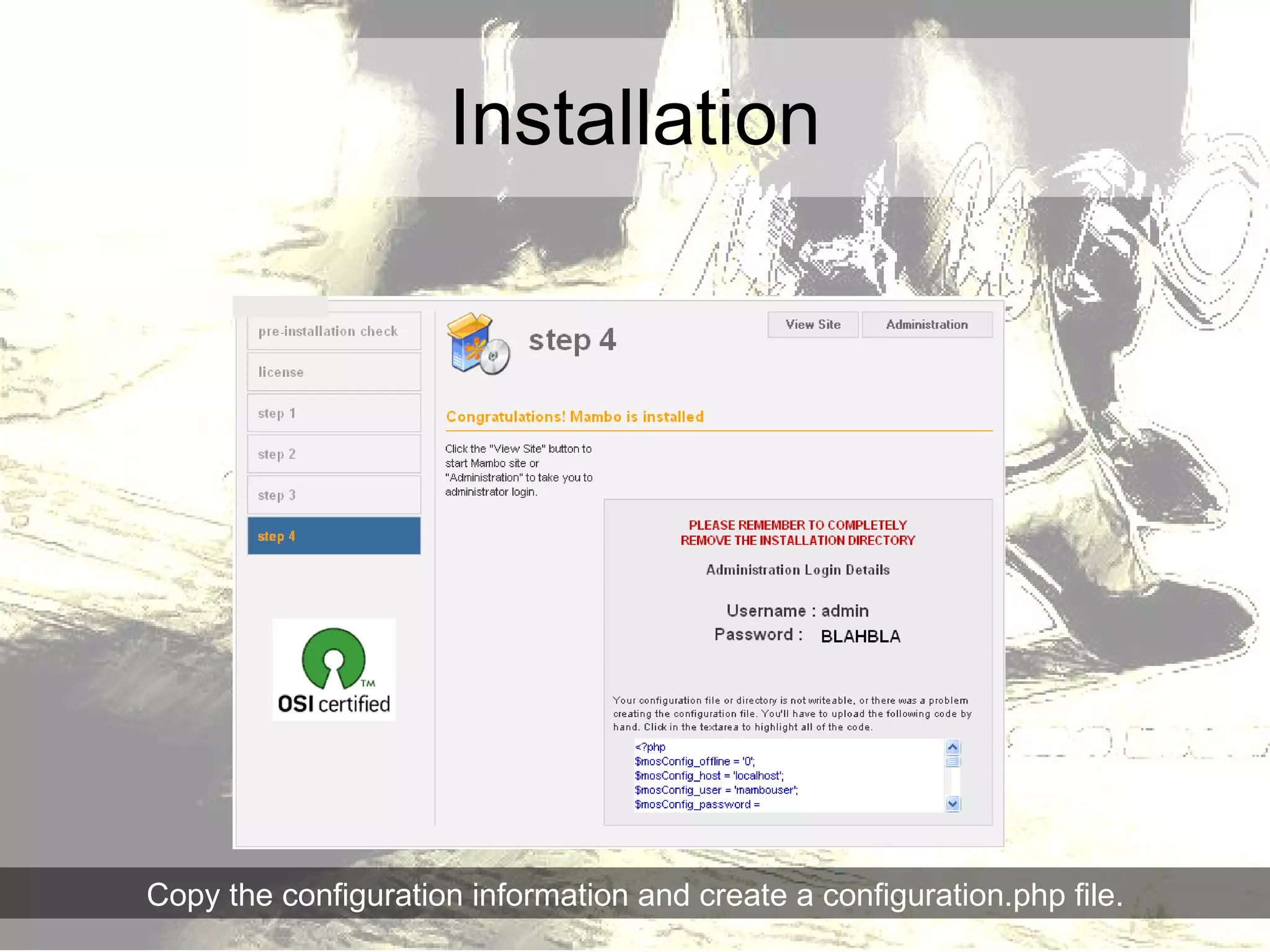Click the '<?php' line in textarea
Screen dimensions: 1270x952
tap(650, 747)
